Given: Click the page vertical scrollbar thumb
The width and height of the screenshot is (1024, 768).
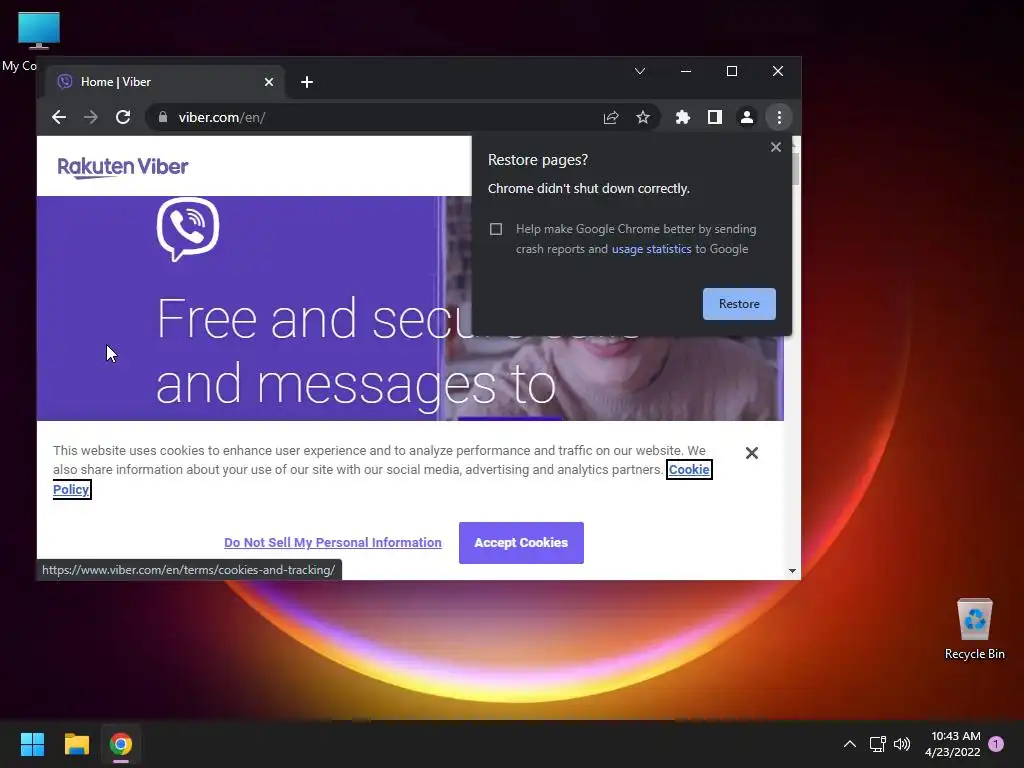Looking at the screenshot, I should [795, 168].
